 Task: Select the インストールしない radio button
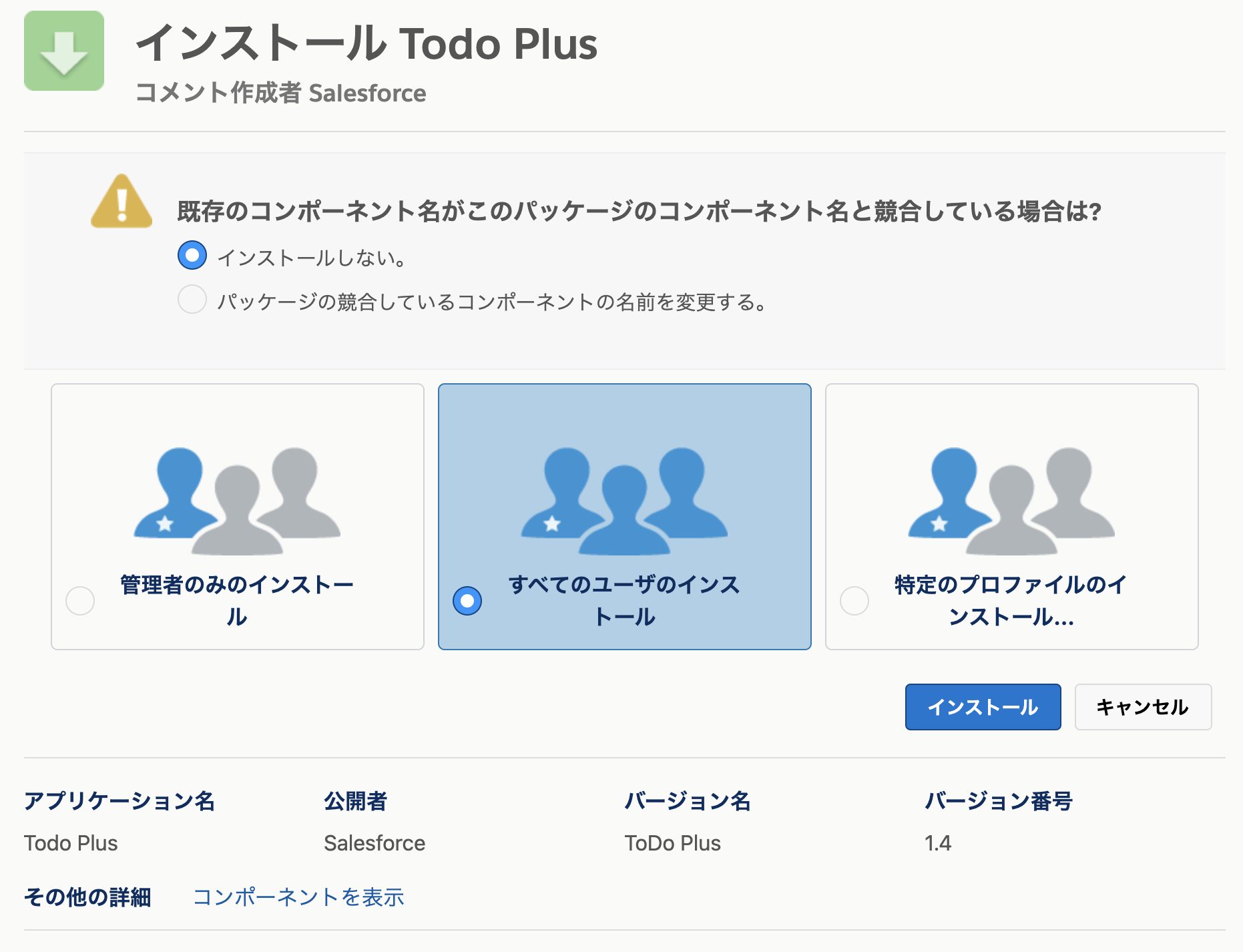coord(192,256)
